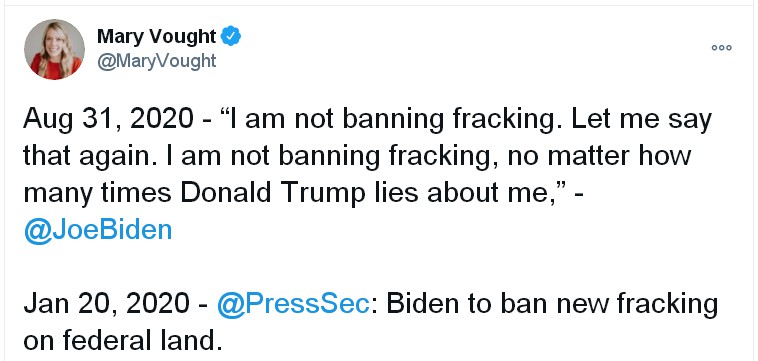Click the phrase "that again."
This screenshot has width=758, height=361.
coord(89,156)
